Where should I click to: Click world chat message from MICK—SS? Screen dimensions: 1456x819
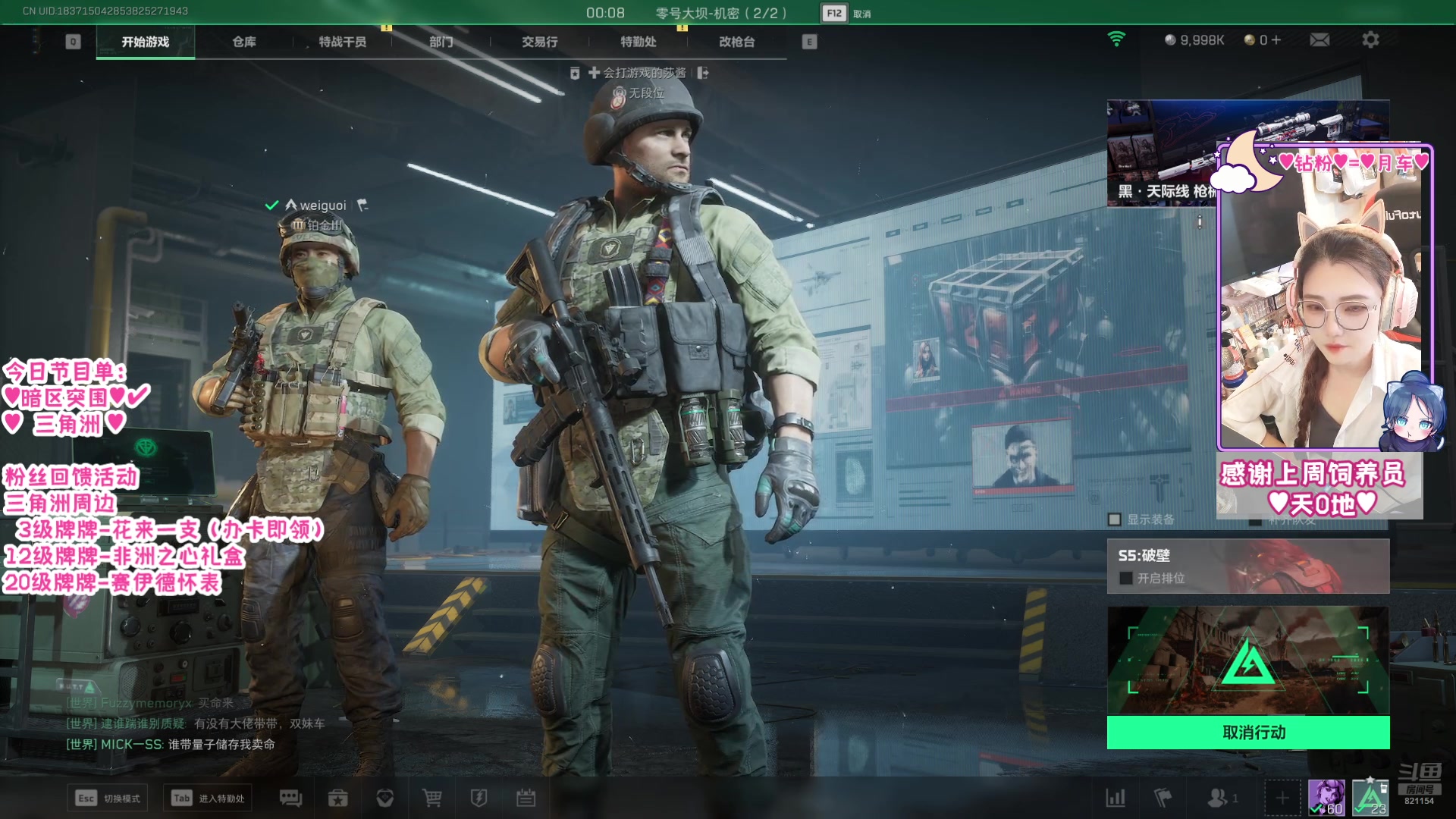(x=171, y=744)
